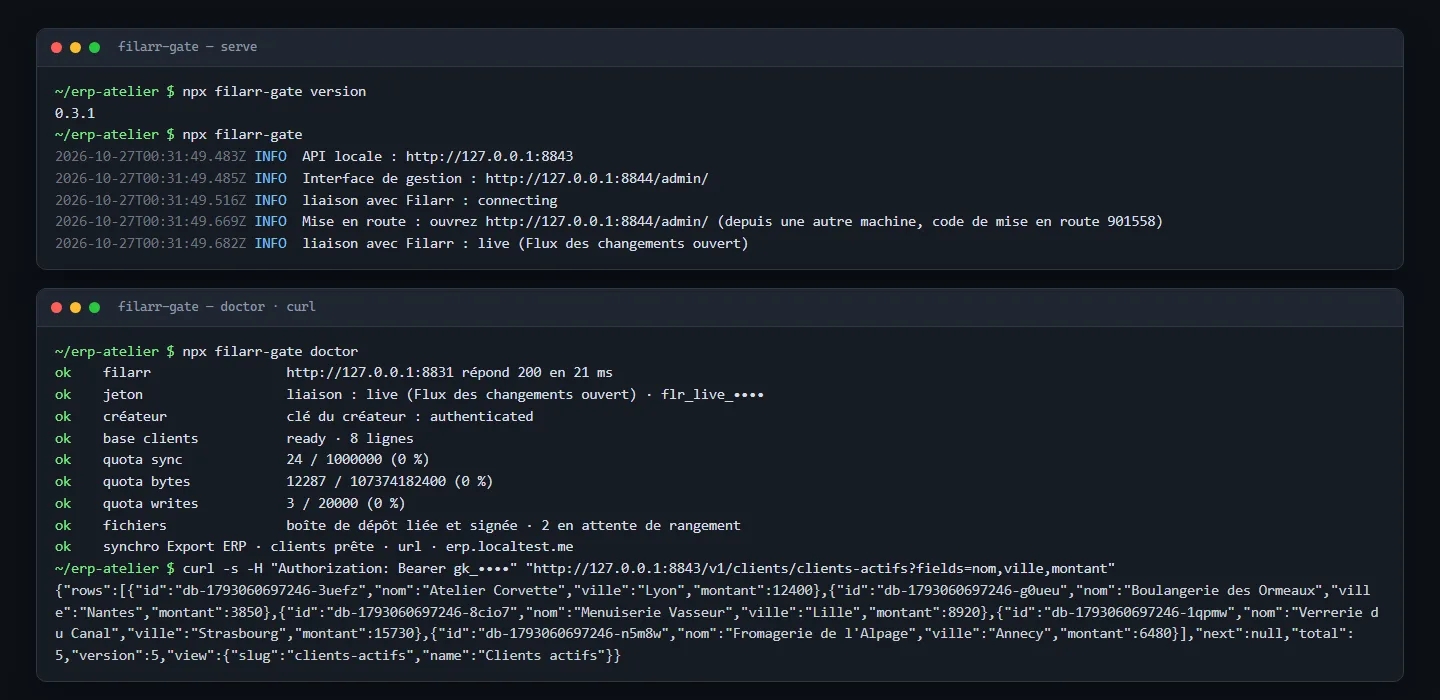This screenshot has height=700, width=1440.
Task: Select "clé du créateur : authenticated"
Action: (x=410, y=416)
